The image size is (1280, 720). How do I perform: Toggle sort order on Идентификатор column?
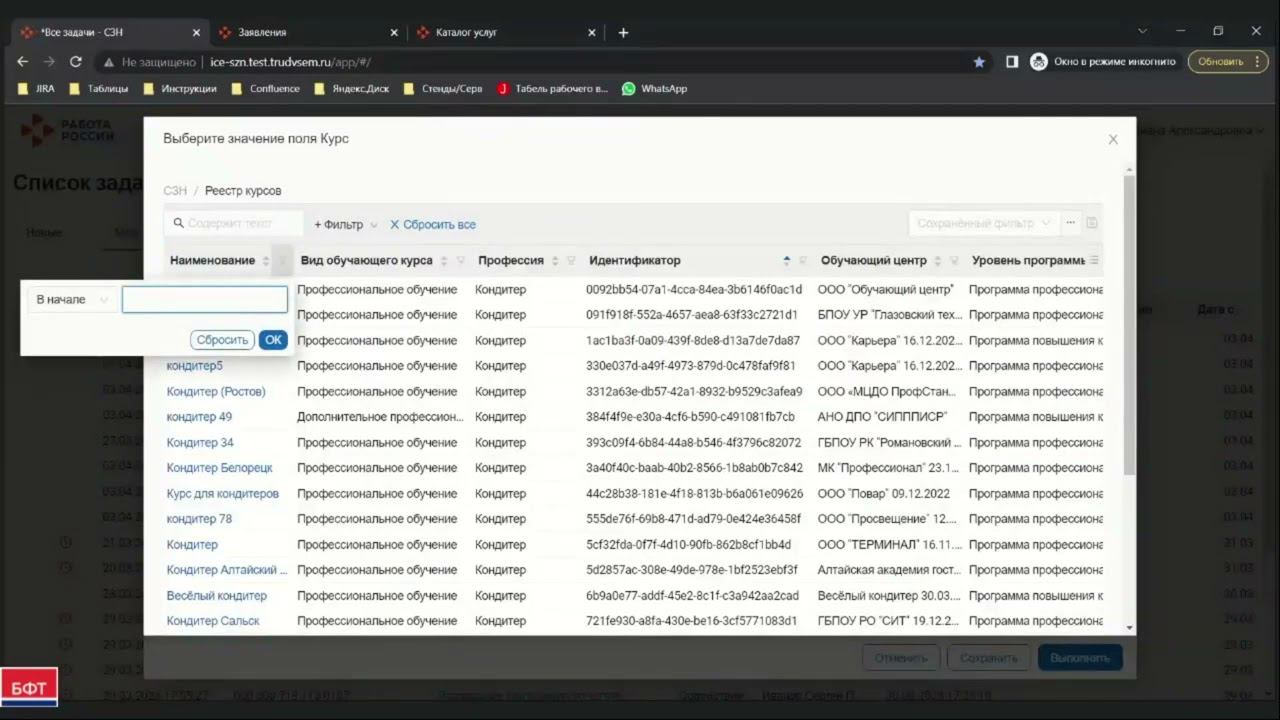786,261
